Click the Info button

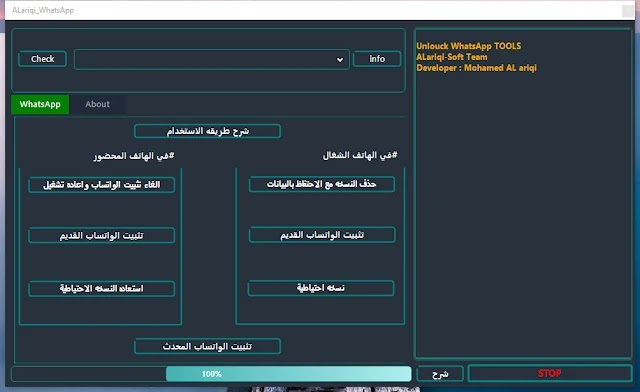(x=377, y=59)
